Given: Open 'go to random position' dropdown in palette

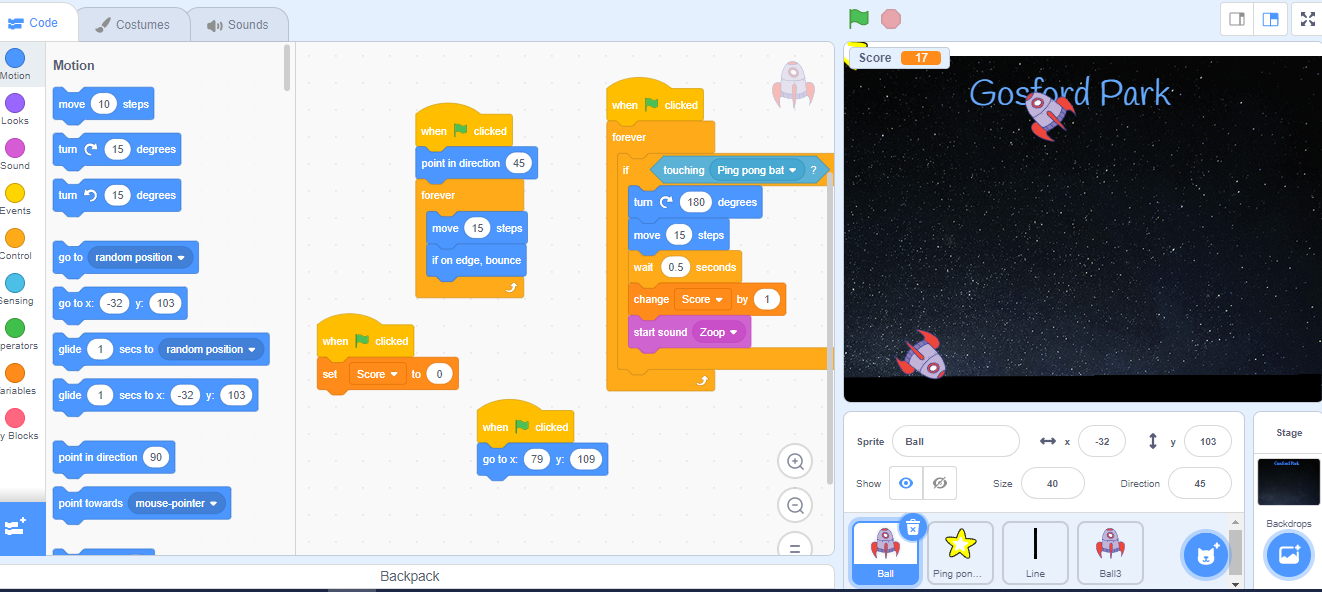Looking at the screenshot, I should 140,257.
